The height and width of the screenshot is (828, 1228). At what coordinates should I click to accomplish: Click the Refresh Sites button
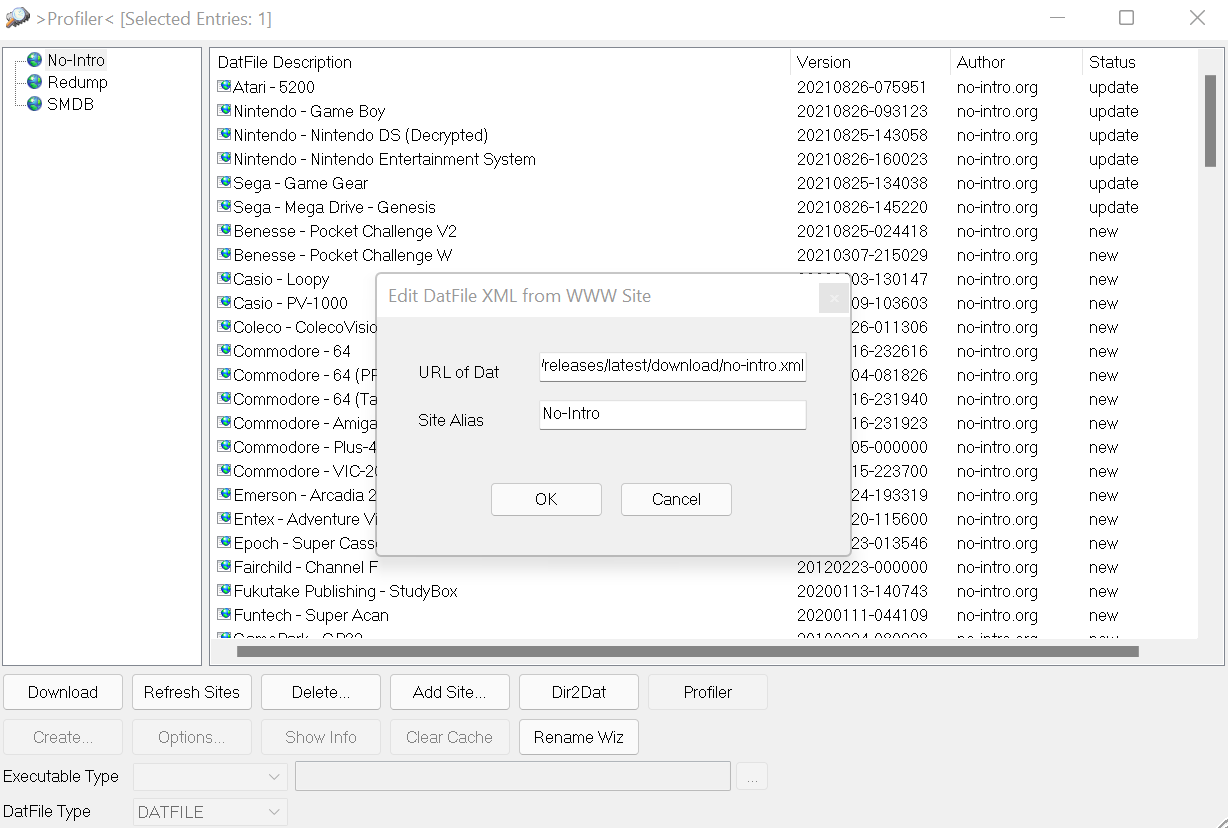pos(192,692)
